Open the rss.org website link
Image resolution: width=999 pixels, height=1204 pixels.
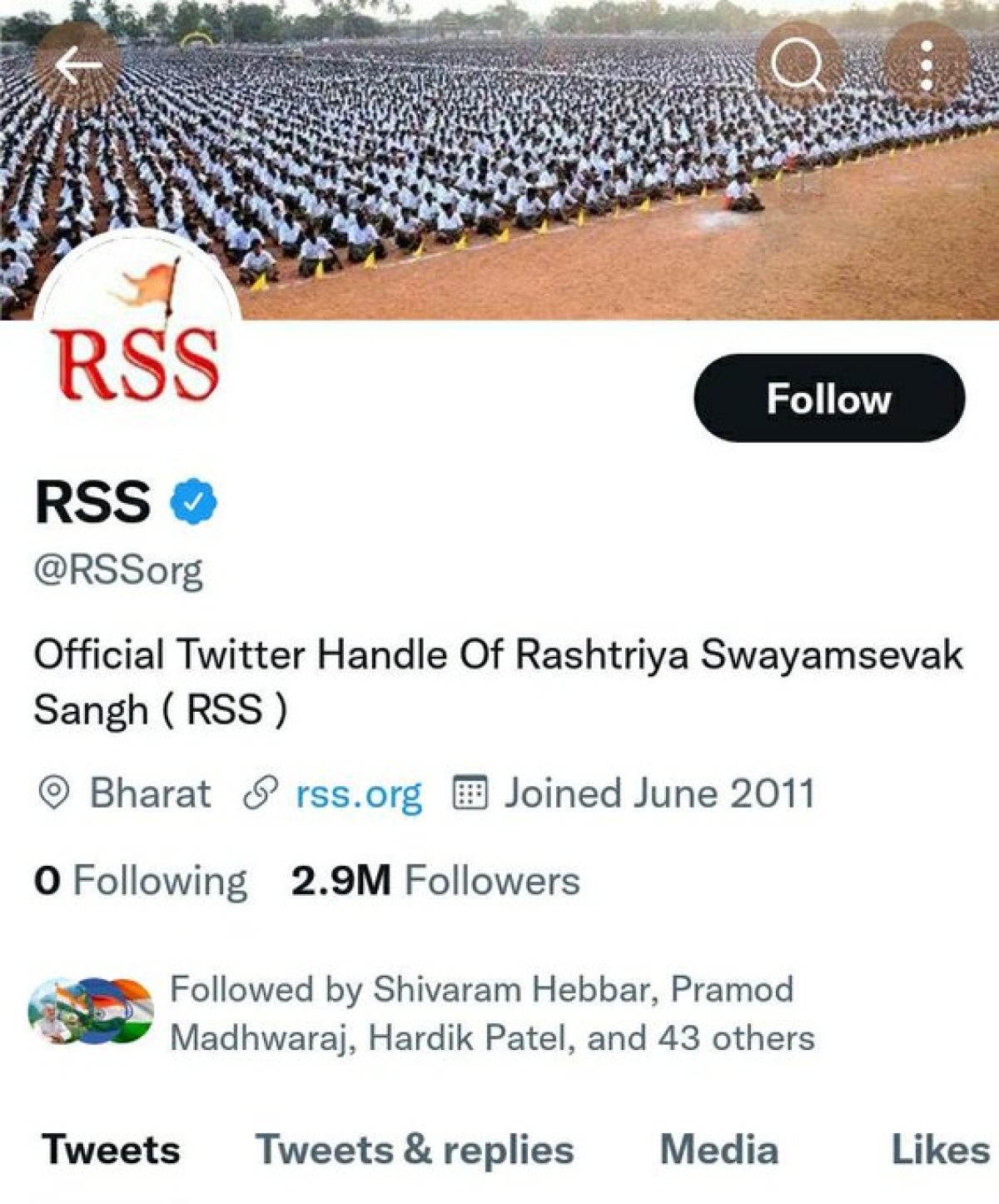point(358,794)
